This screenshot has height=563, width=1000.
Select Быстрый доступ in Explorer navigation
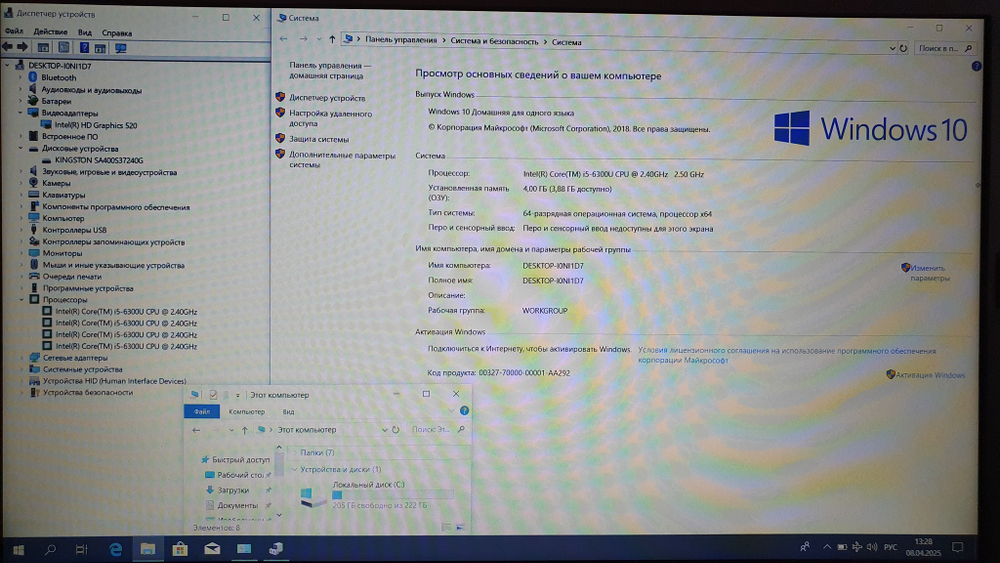pyautogui.click(x=240, y=460)
